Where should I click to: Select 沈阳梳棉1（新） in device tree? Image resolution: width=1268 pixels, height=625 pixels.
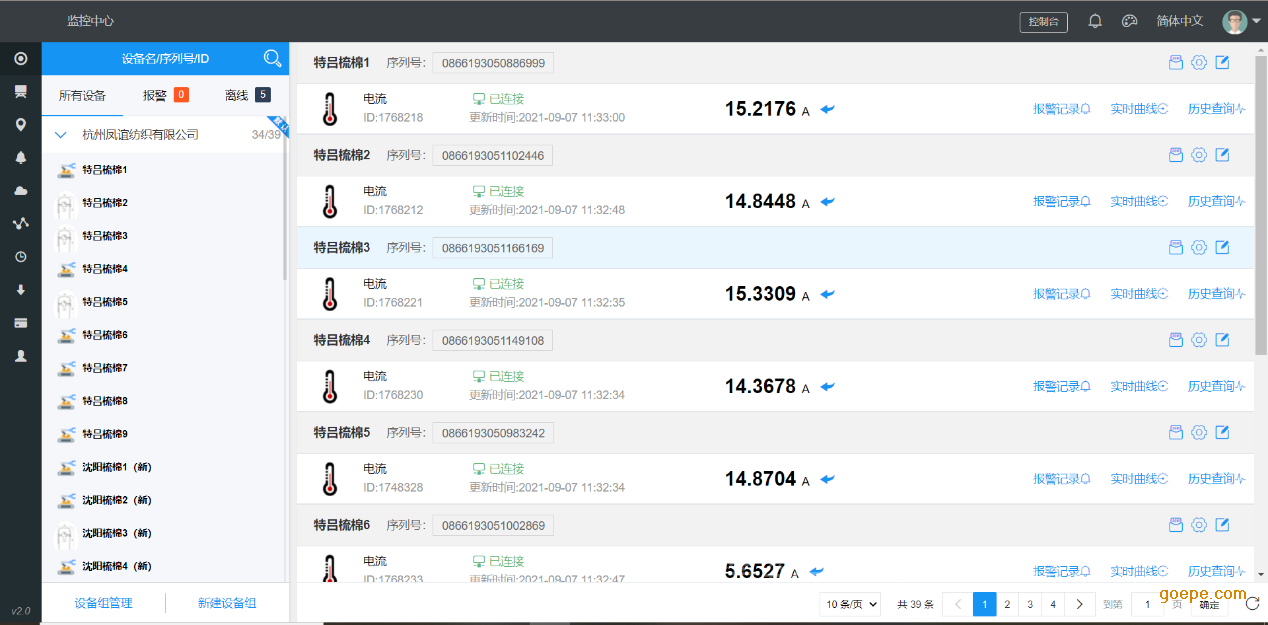point(116,467)
